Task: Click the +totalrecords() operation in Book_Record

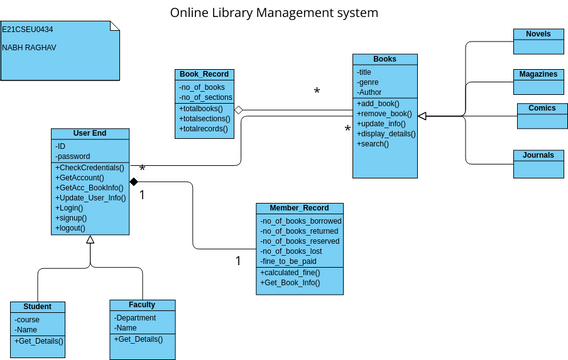Action: [203, 129]
